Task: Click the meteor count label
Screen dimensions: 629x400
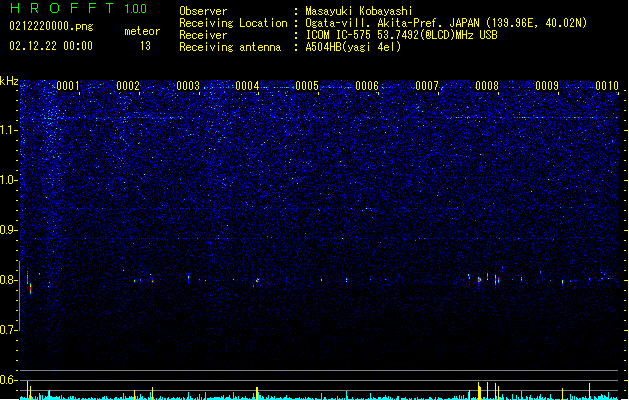Action: [142, 31]
